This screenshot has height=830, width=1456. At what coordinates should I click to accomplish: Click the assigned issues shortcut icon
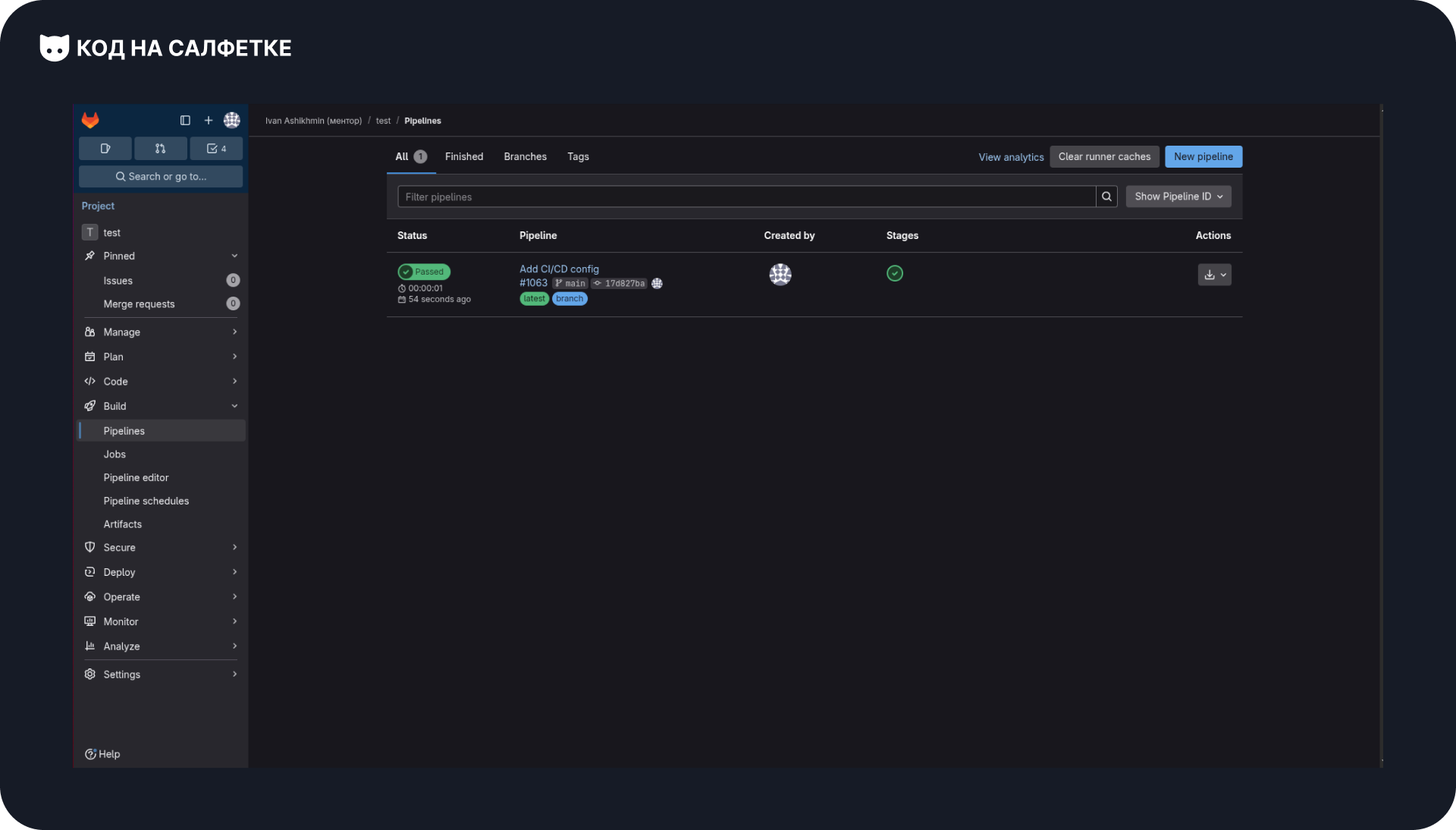pyautogui.click(x=105, y=149)
